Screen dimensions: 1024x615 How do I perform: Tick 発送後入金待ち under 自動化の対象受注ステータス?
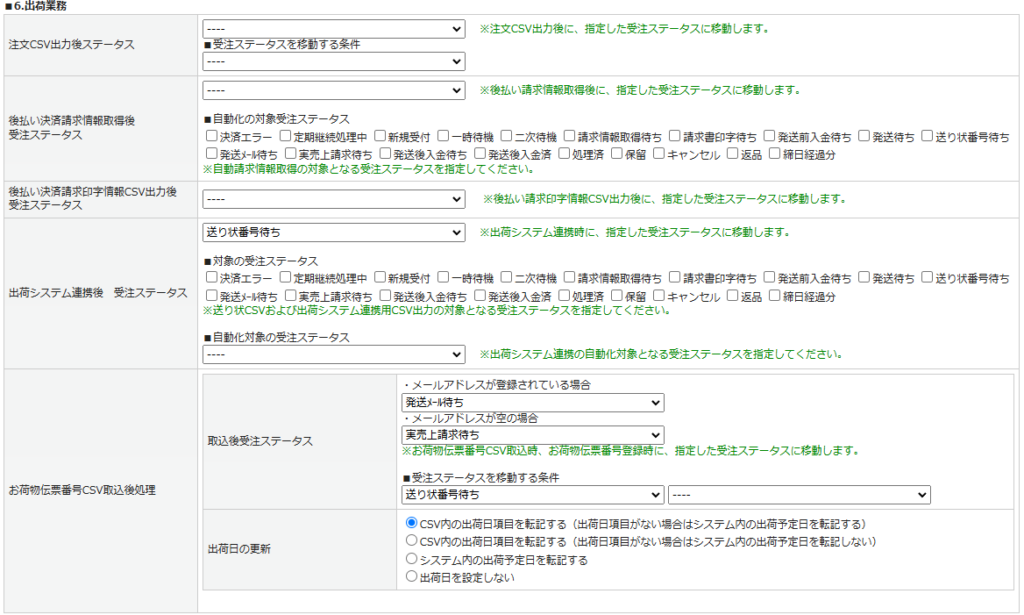click(x=386, y=153)
